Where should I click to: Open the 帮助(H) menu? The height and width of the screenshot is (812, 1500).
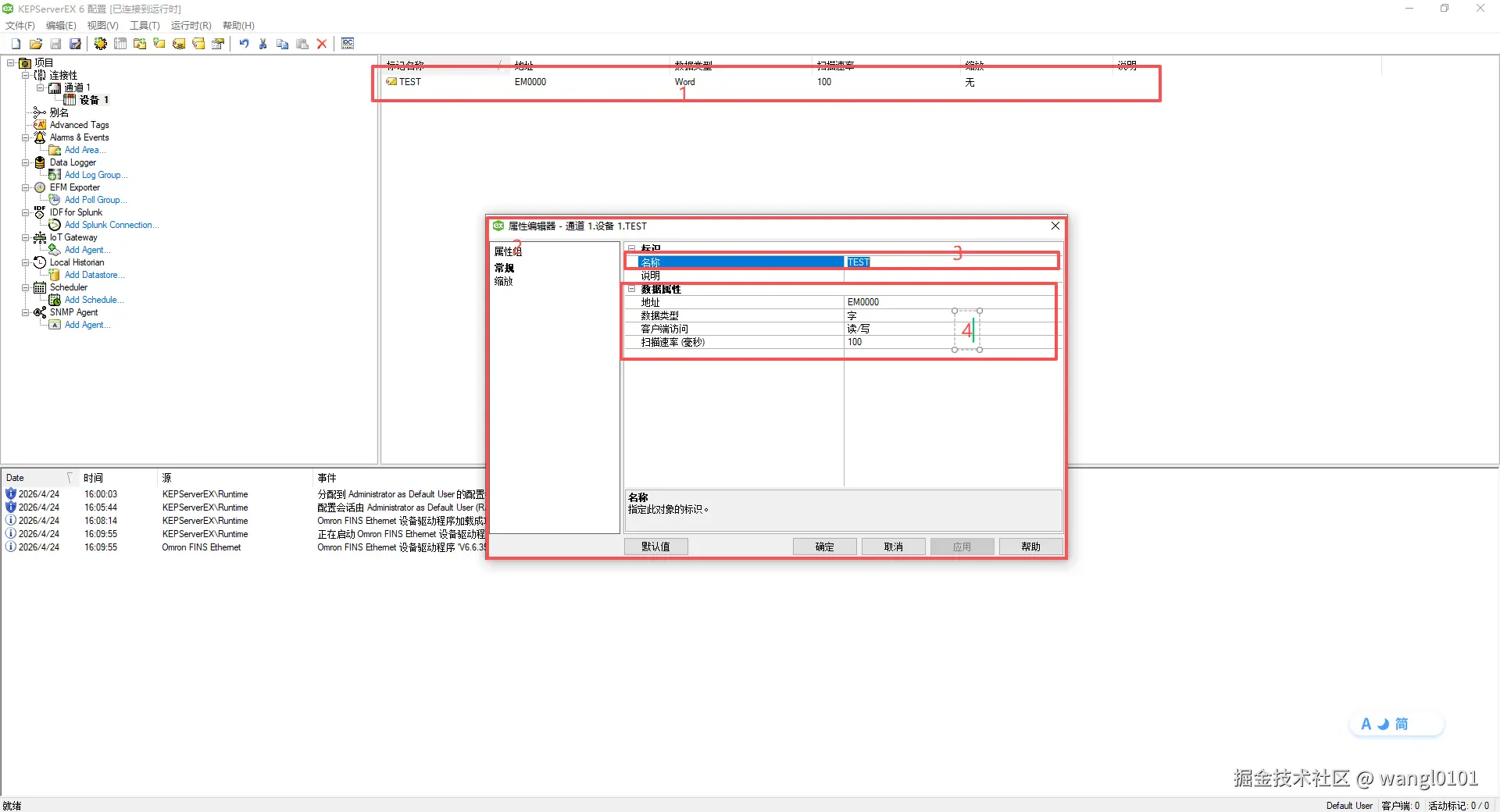(238, 26)
